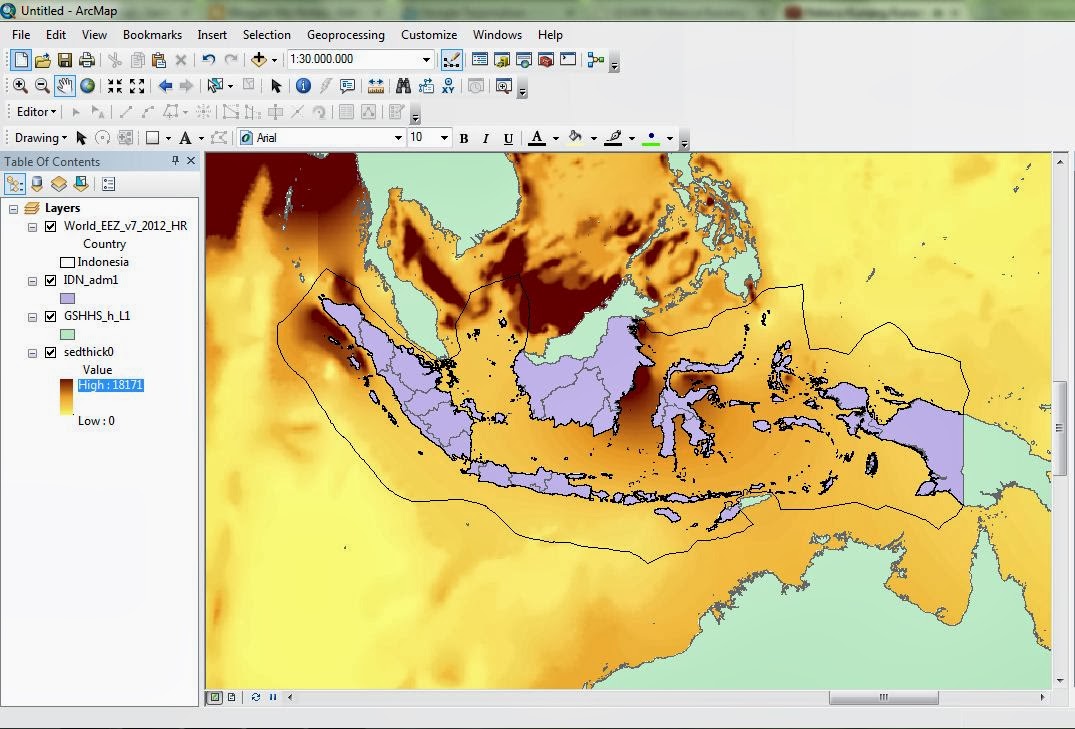Enable the Indonesia layer checkbox
The image size is (1075, 729).
point(67,261)
